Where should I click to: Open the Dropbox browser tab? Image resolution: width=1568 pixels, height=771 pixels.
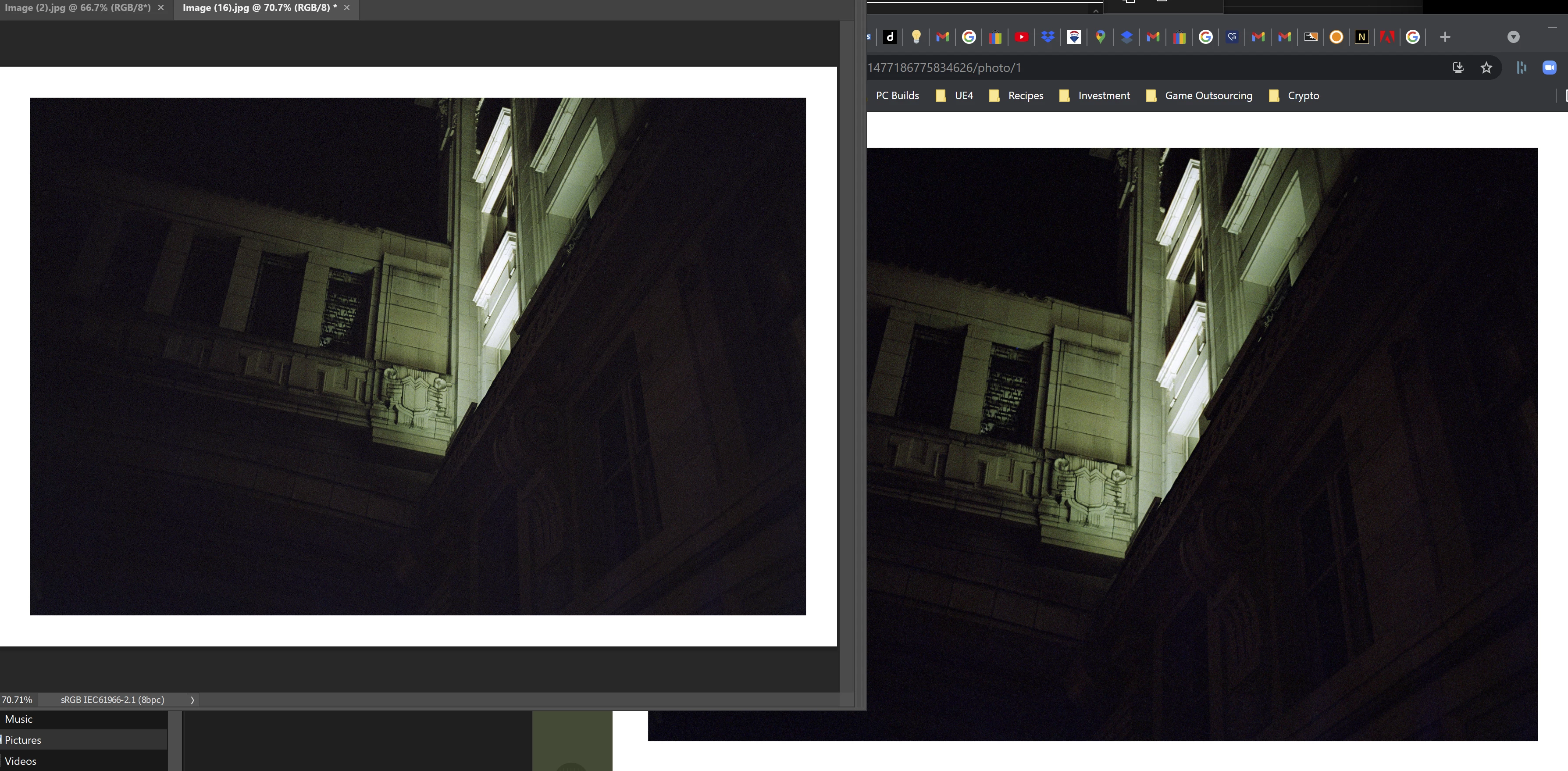tap(1048, 37)
